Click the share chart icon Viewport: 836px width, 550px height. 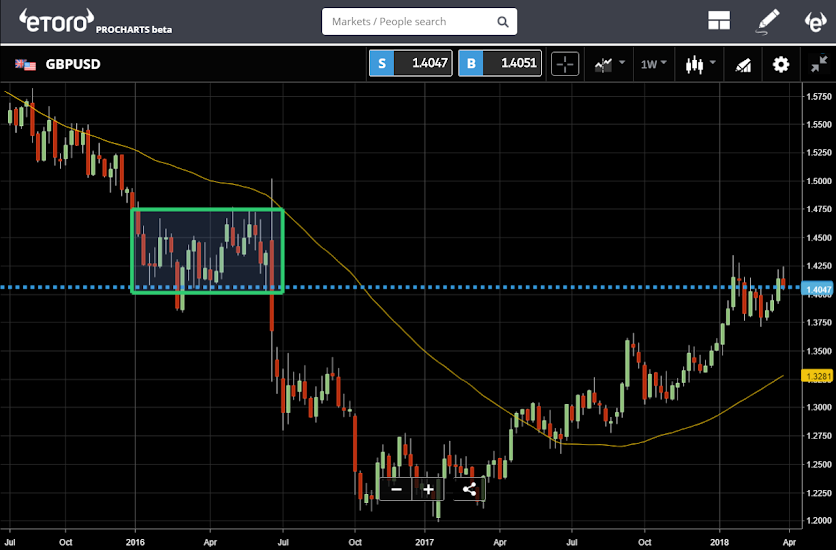(469, 489)
